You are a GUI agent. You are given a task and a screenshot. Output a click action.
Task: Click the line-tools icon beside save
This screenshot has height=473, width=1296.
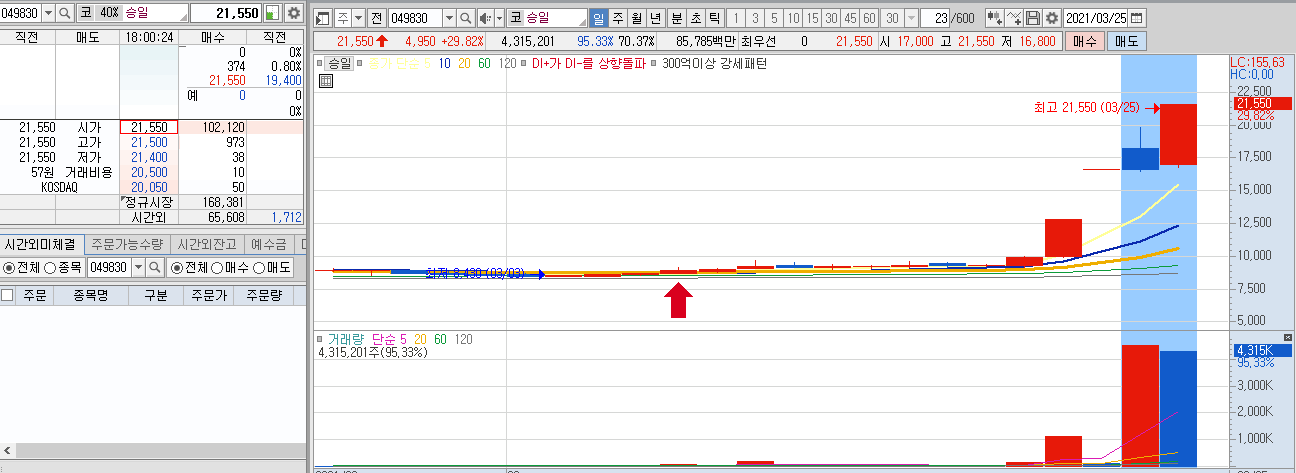click(1015, 18)
